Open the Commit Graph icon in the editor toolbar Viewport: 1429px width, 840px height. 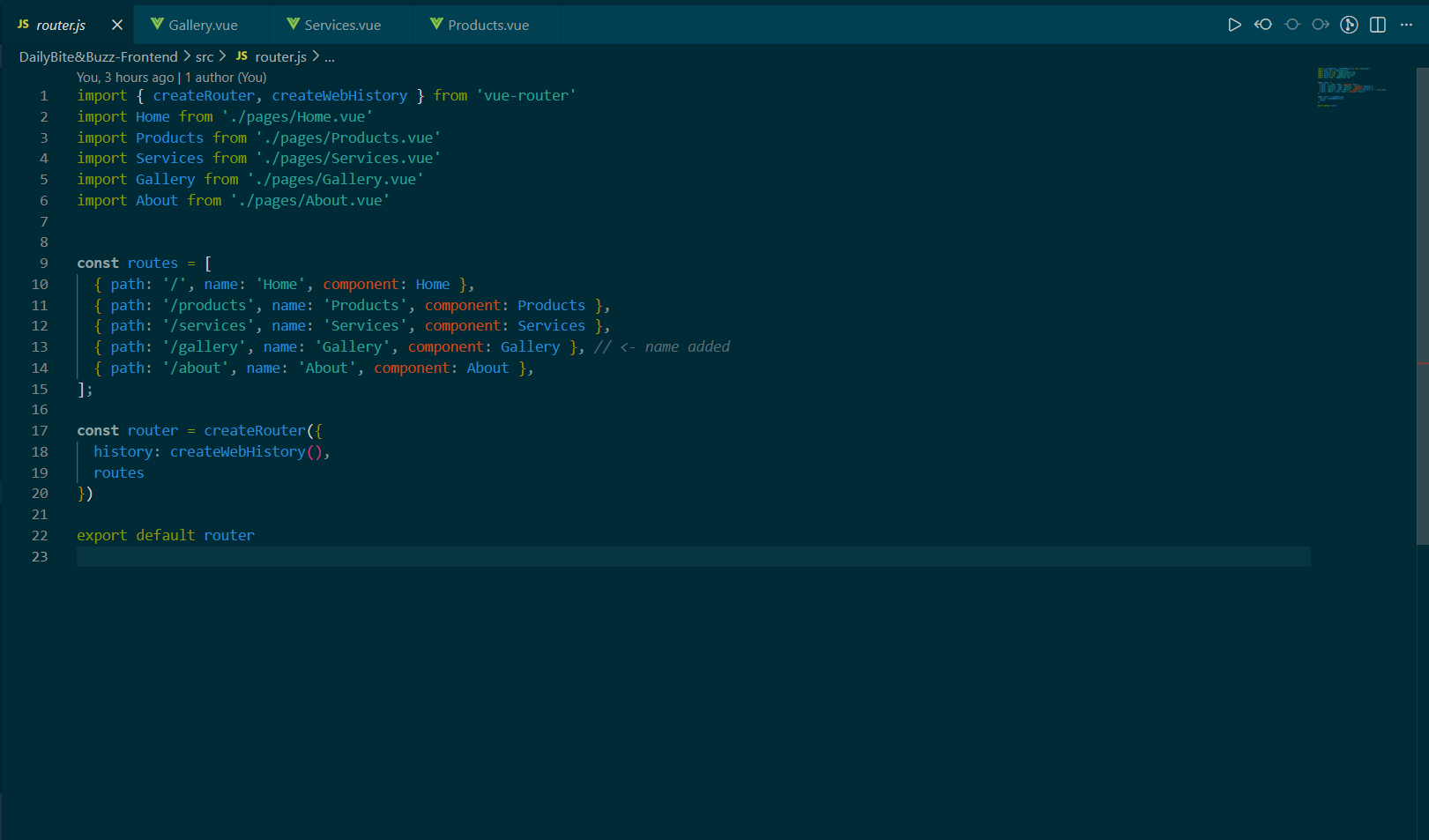click(1349, 25)
